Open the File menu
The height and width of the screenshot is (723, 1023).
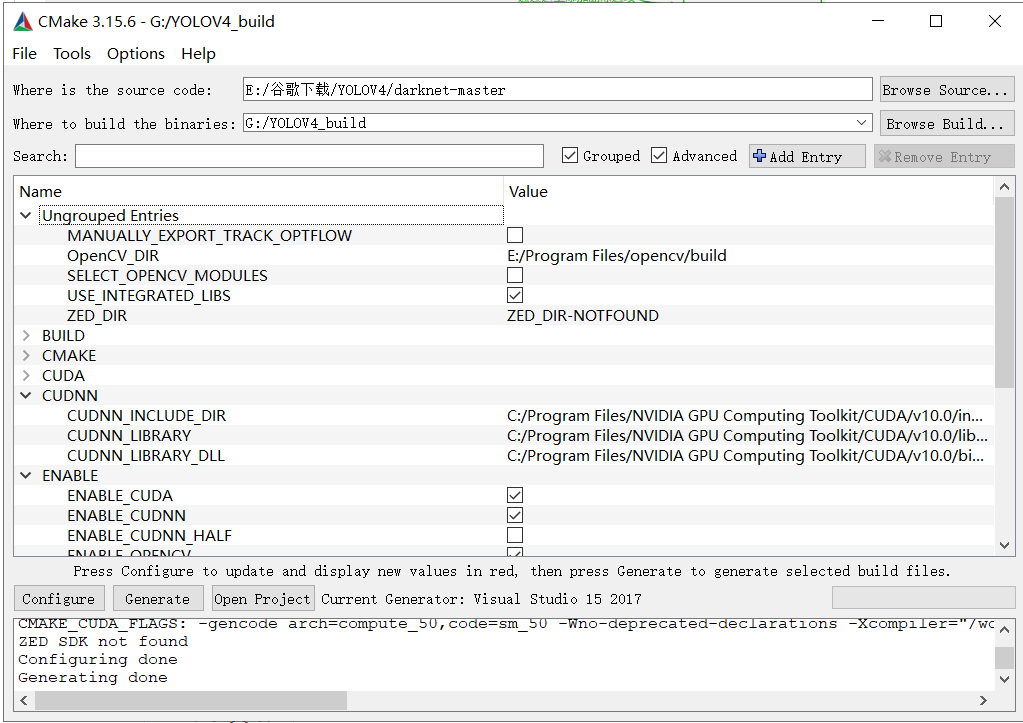24,54
